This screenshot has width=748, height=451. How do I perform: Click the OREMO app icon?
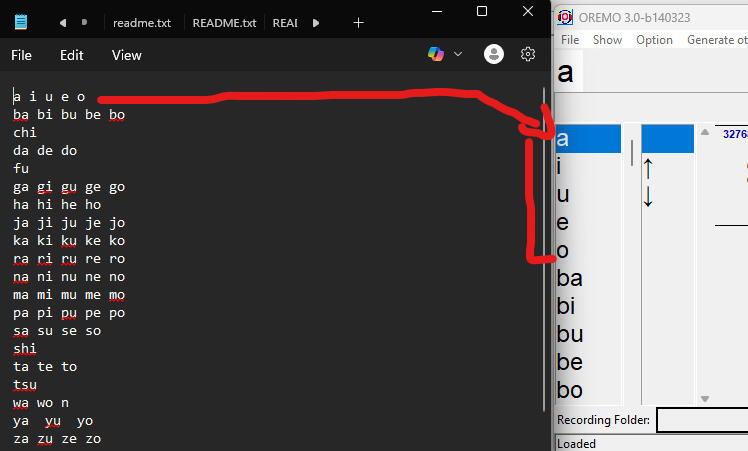point(565,17)
